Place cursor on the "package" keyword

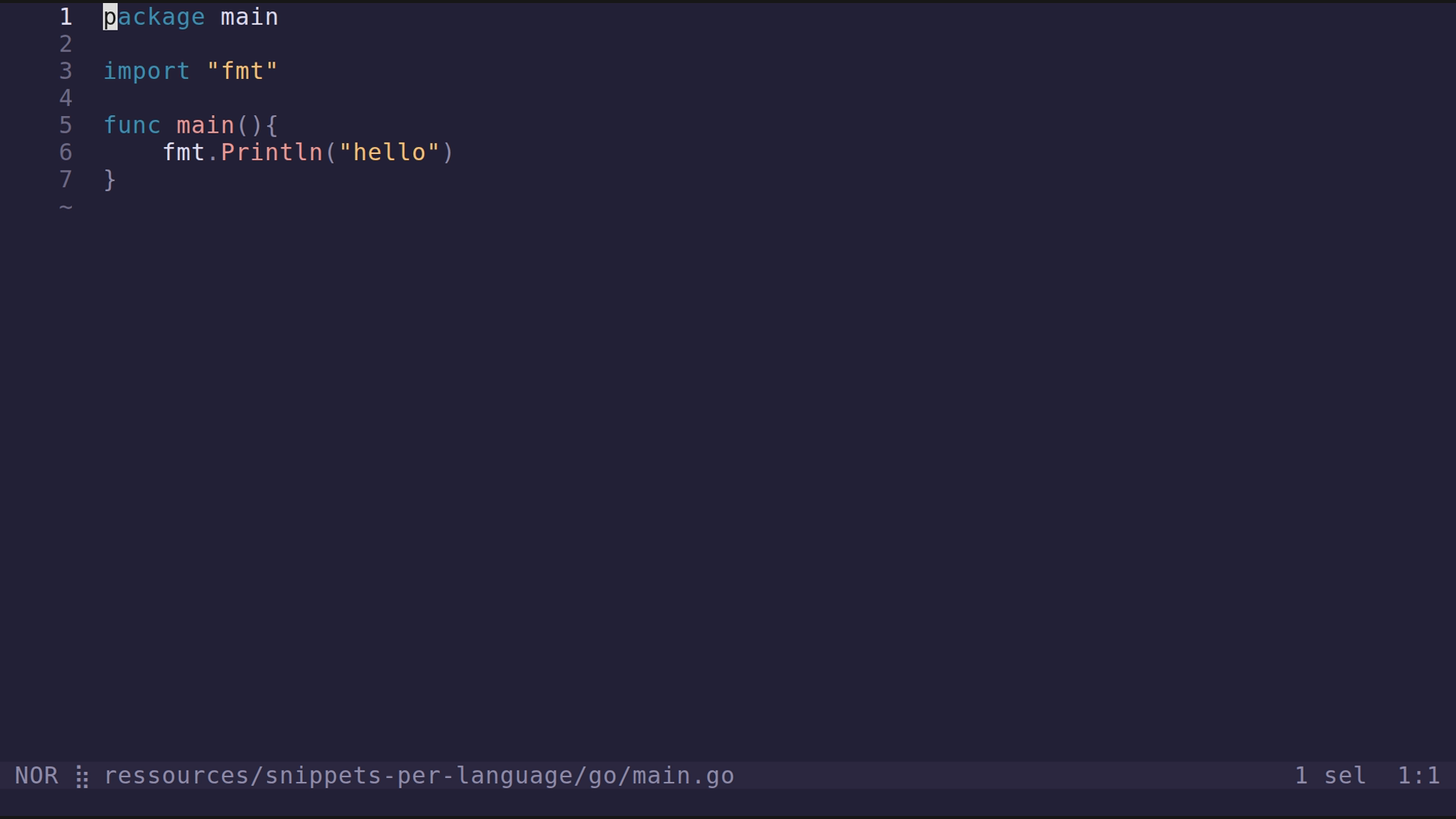(x=154, y=17)
